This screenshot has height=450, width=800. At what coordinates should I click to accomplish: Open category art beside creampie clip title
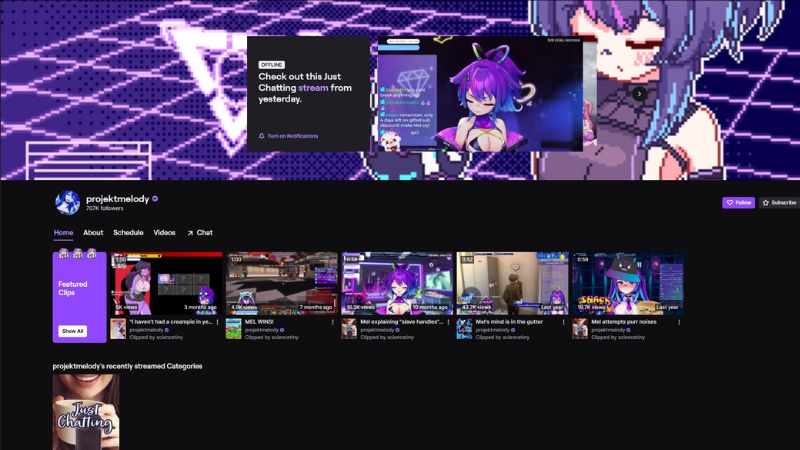[118, 329]
